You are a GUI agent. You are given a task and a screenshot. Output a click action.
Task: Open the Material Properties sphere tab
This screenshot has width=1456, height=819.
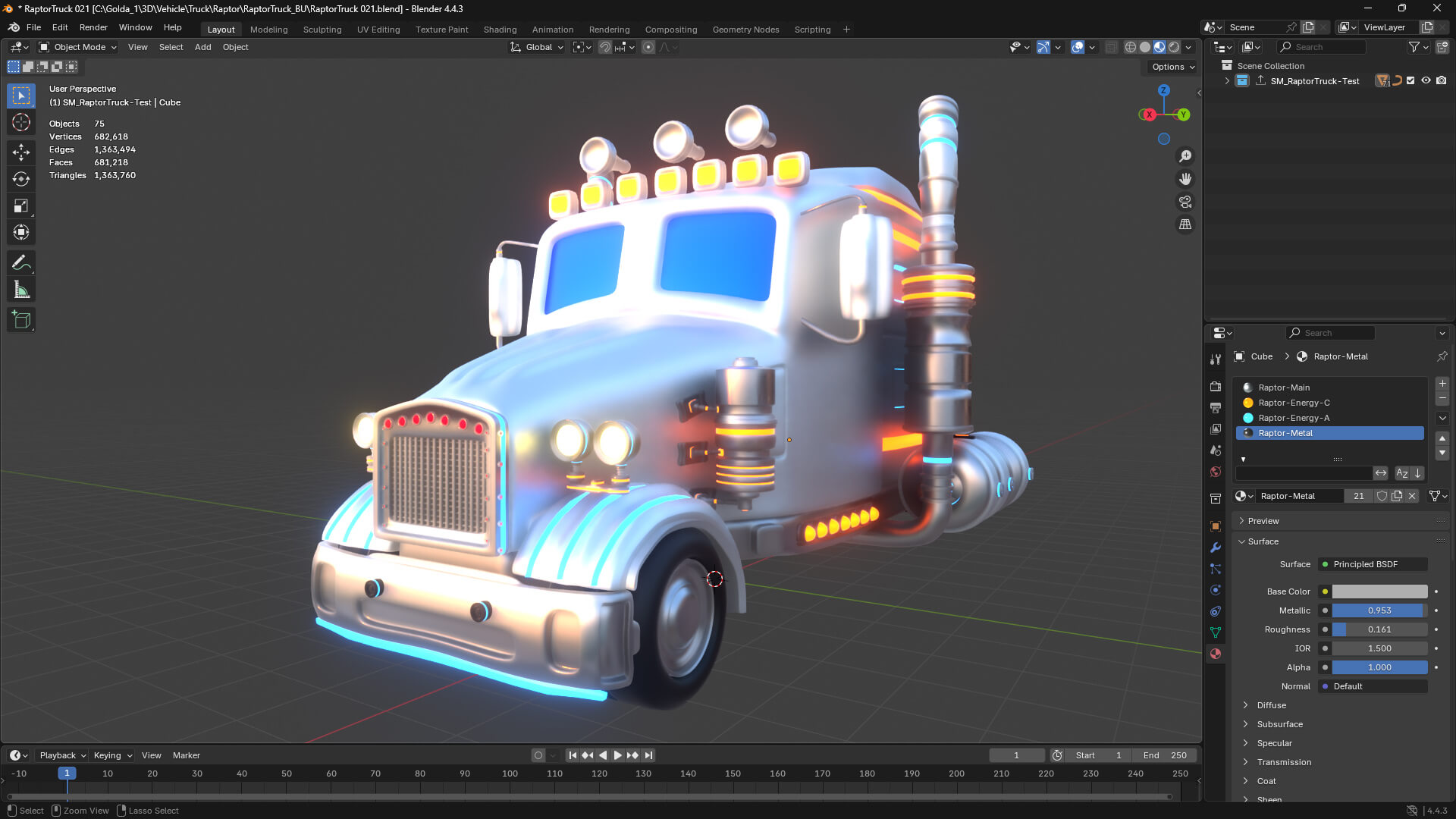(x=1216, y=654)
